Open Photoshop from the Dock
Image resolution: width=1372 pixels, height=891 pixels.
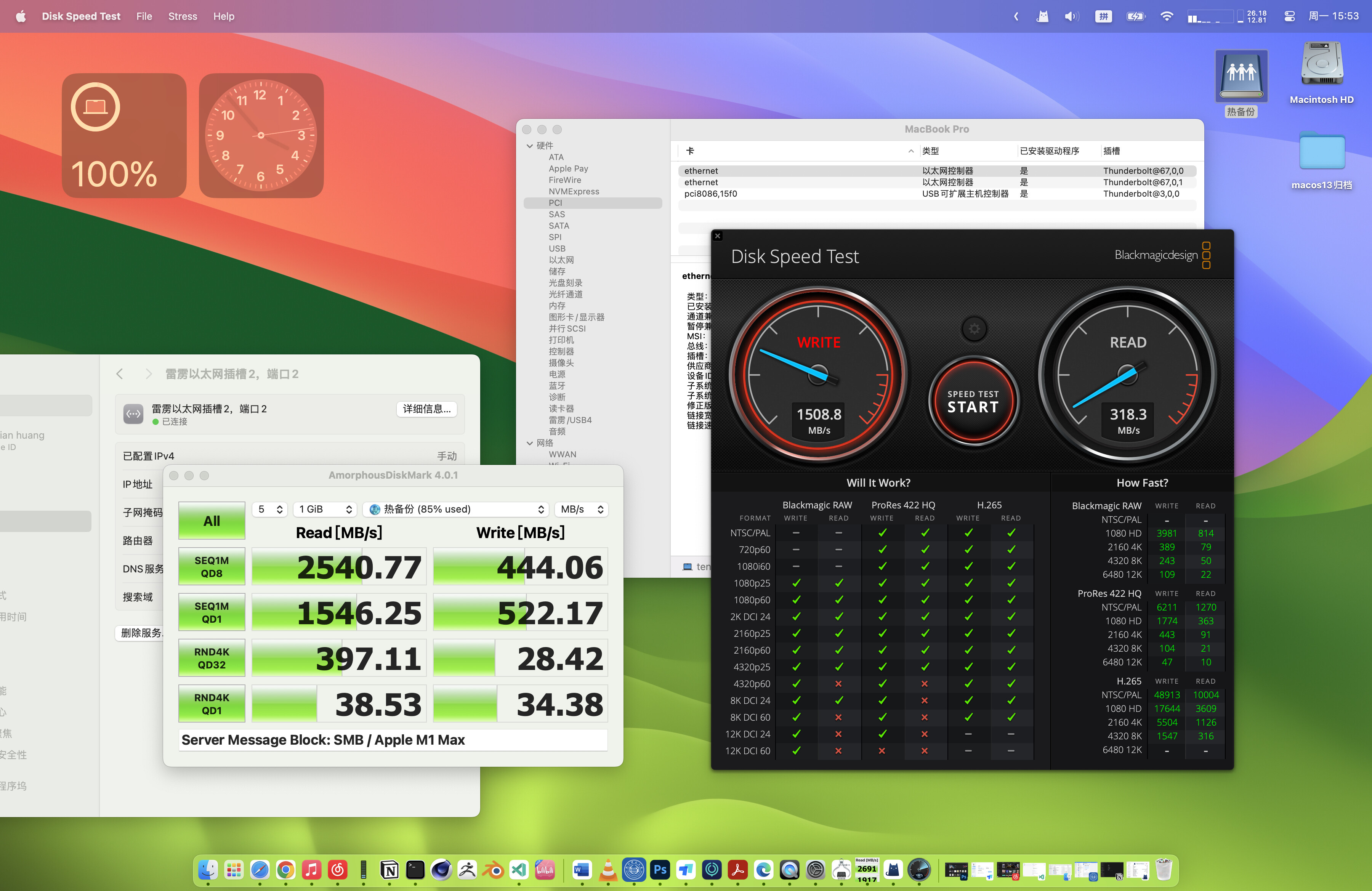pos(660,870)
